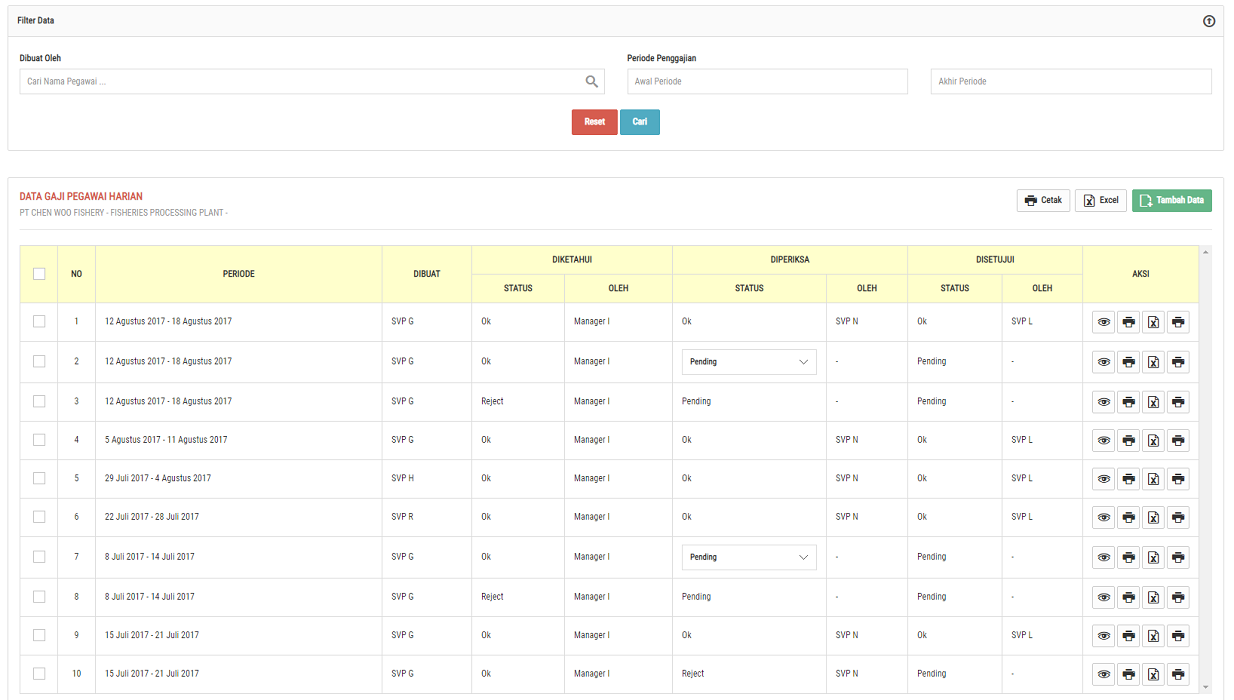This screenshot has width=1234, height=700.
Task: Click the eye view icon in row 1
Action: pyautogui.click(x=1103, y=322)
